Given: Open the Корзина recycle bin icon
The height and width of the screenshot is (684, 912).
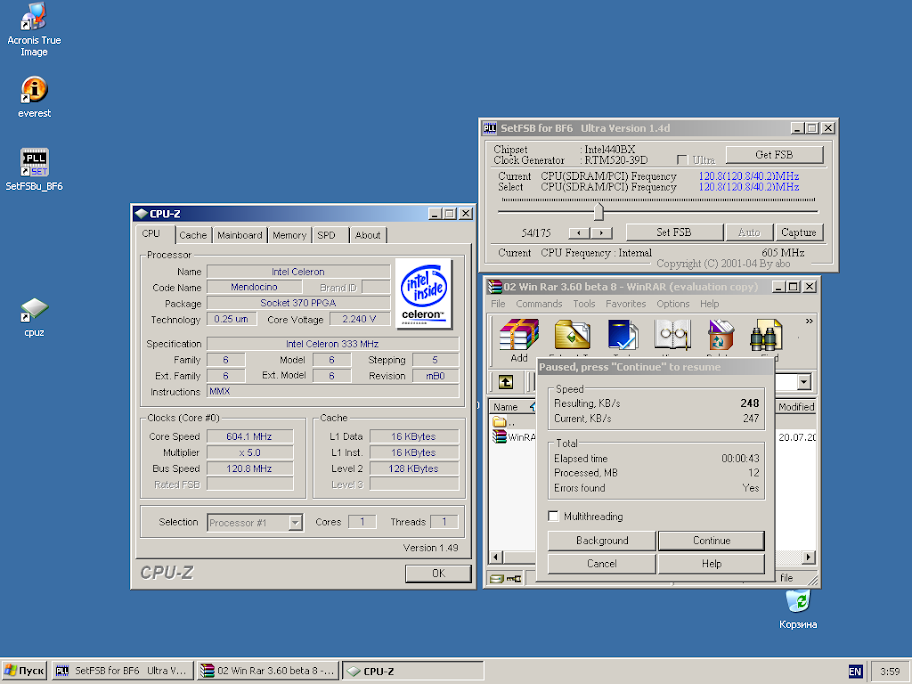Looking at the screenshot, I should pos(797,609).
